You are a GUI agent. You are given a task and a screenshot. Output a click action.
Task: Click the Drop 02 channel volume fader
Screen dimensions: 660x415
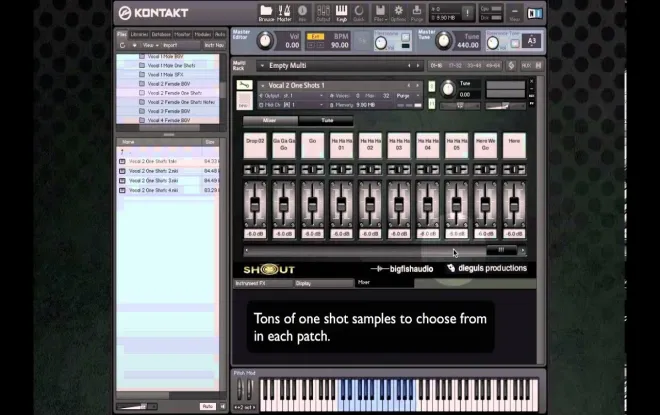pos(255,205)
